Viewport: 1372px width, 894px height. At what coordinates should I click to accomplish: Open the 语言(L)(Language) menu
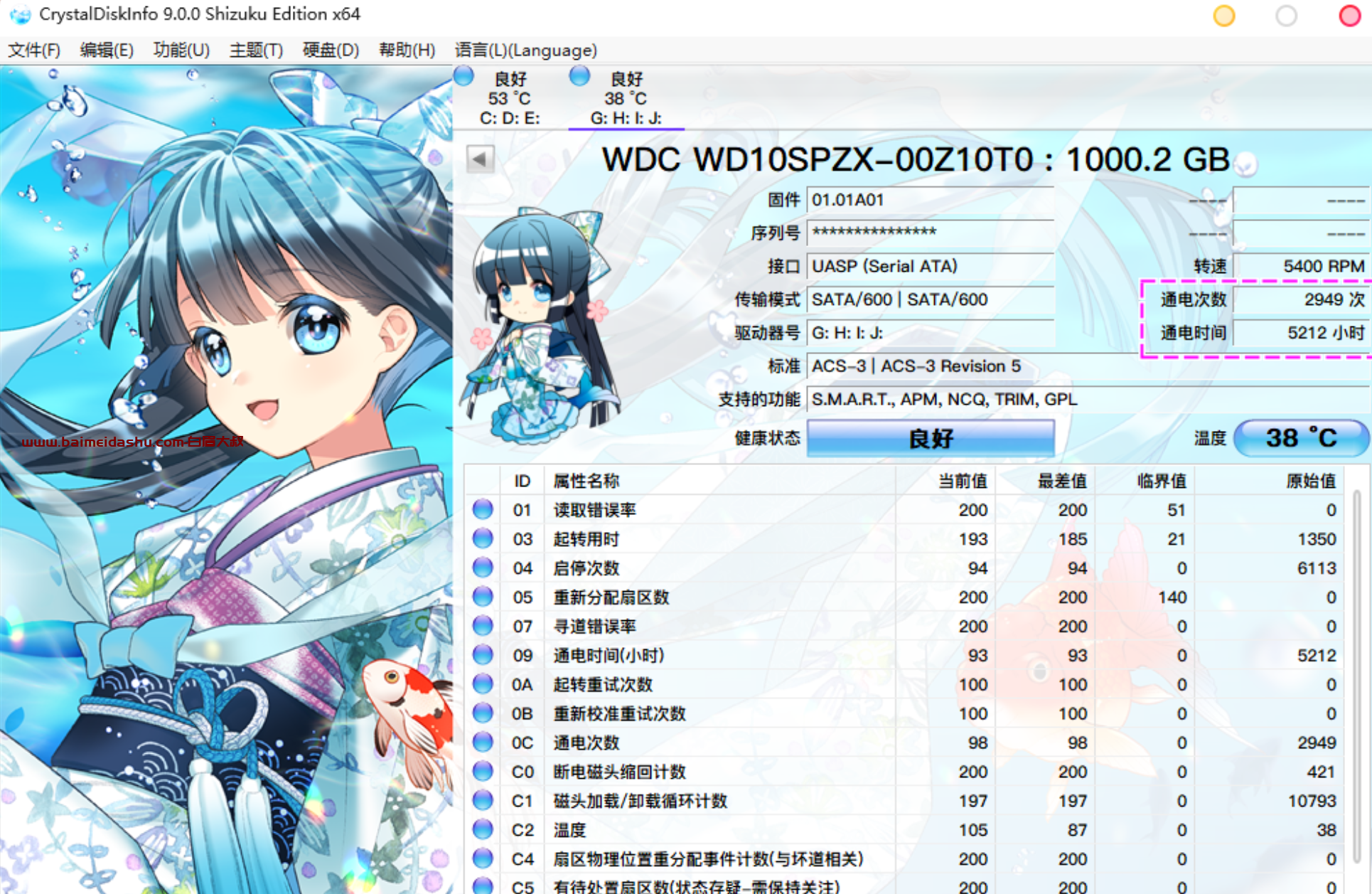click(x=526, y=50)
